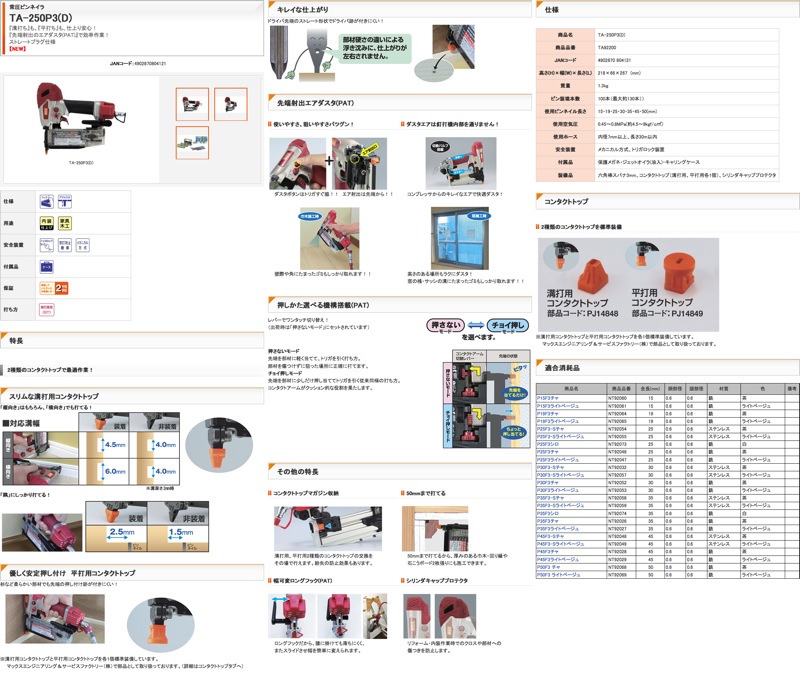Click the 部品コード PJ14849 label

point(667,313)
